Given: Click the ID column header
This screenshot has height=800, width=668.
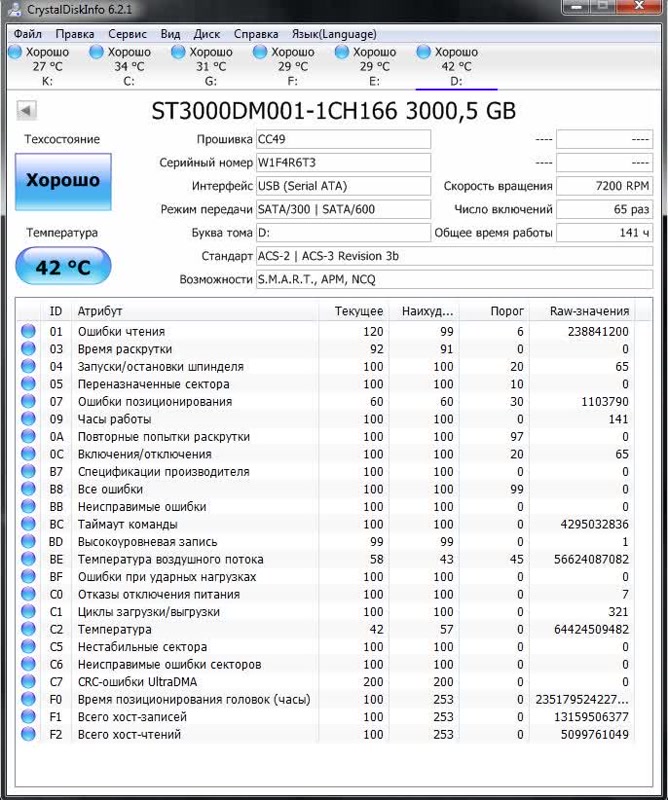Looking at the screenshot, I should (x=56, y=311).
